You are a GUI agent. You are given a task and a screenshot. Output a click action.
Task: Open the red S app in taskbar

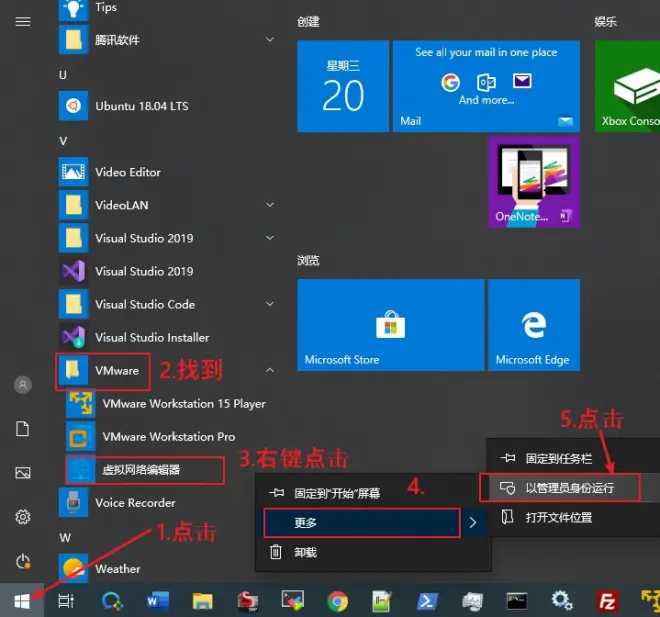click(x=248, y=601)
